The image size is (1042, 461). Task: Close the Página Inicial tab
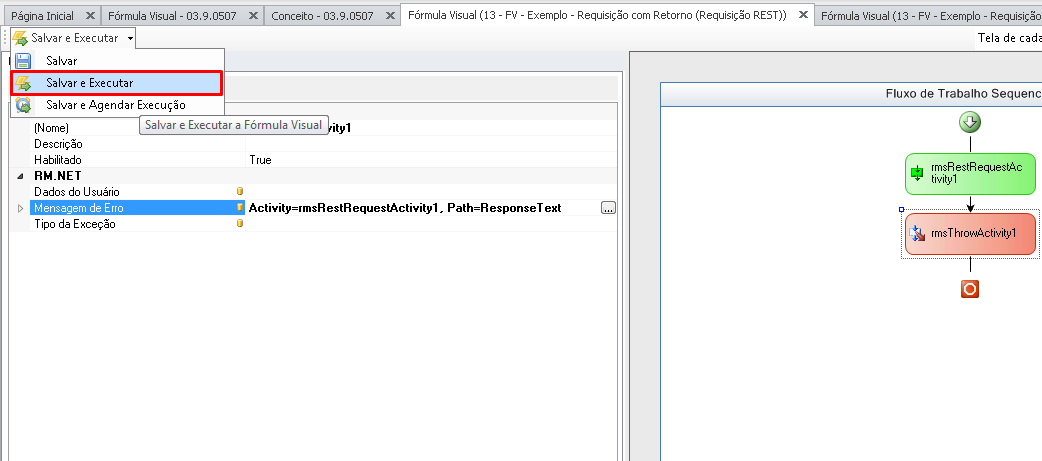pos(90,15)
